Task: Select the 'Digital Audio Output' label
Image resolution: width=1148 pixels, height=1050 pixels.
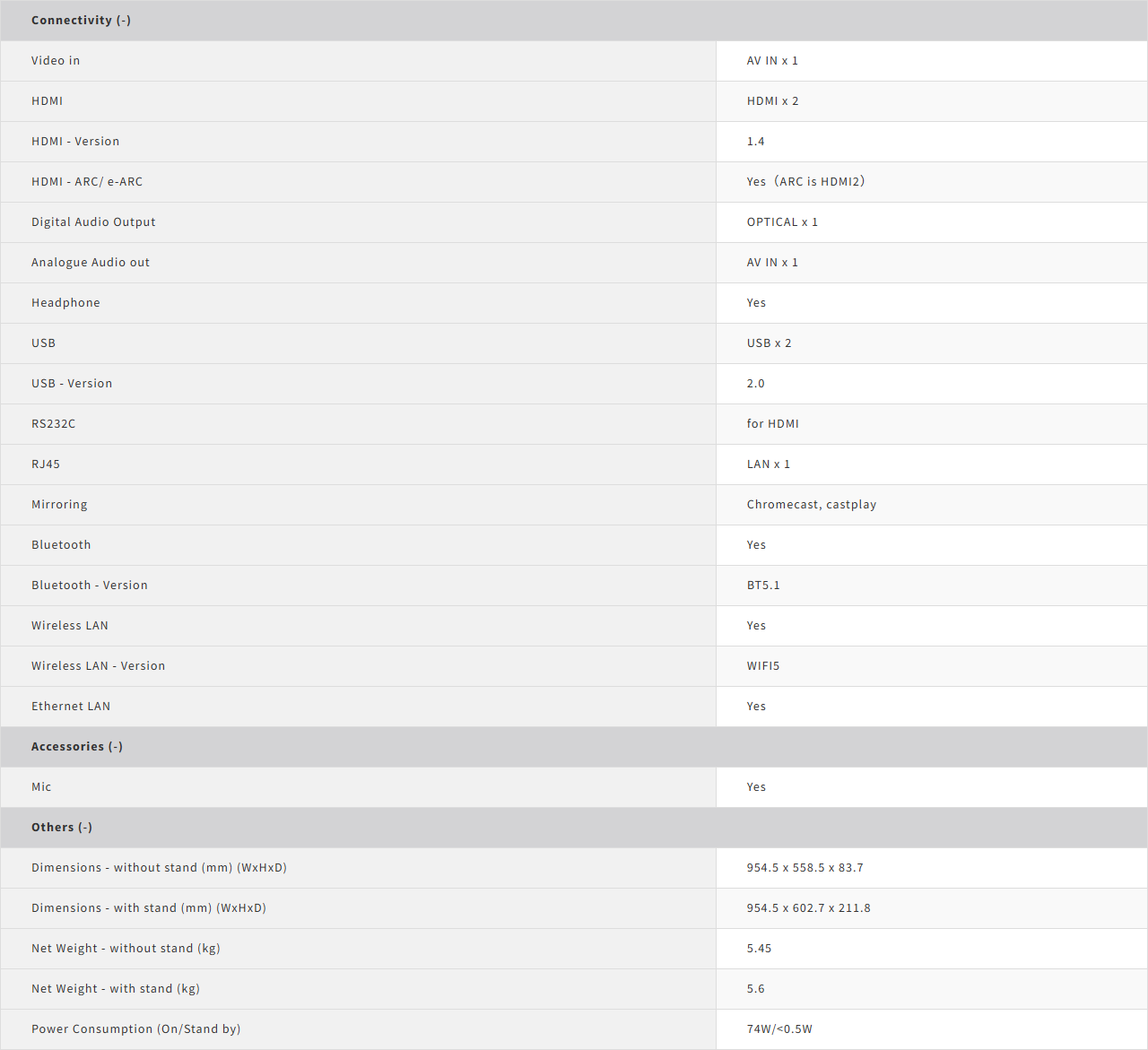Action: pyautogui.click(x=93, y=222)
